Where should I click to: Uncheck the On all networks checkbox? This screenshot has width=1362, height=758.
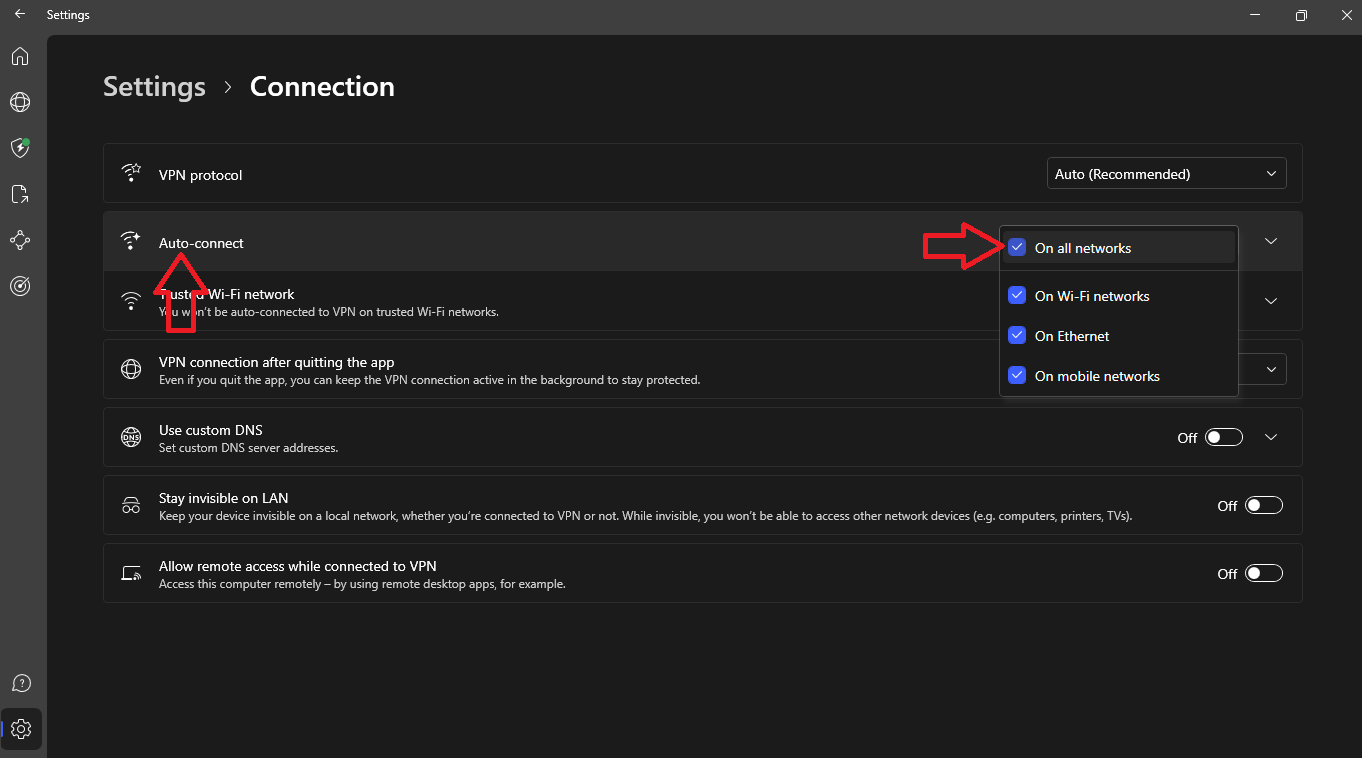coord(1017,248)
